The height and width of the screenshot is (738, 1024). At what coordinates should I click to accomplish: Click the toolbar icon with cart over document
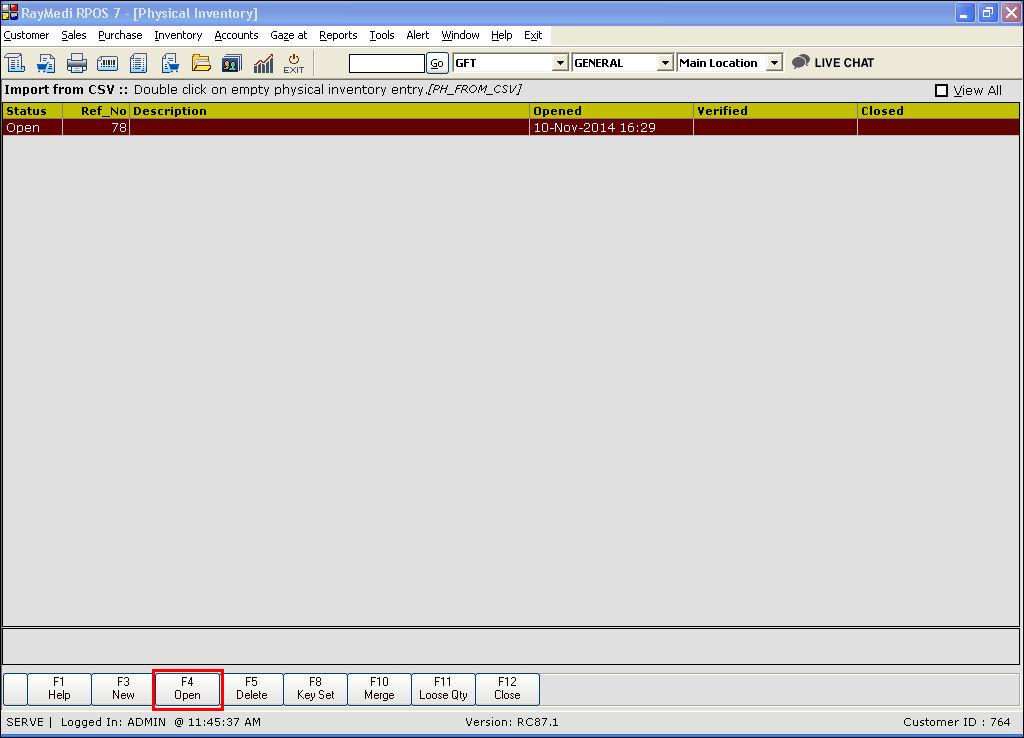46,63
